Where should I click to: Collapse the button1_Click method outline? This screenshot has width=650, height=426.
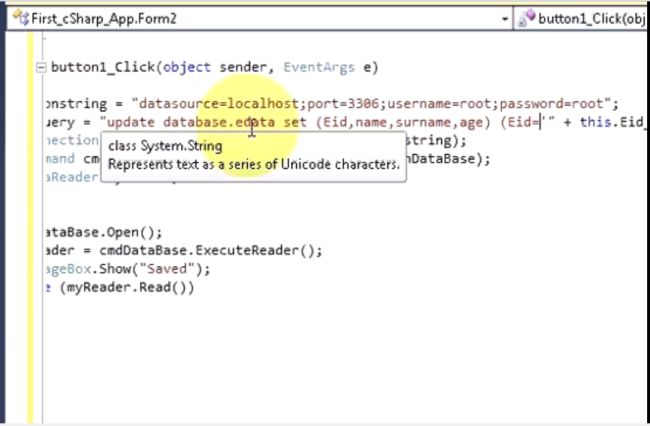[41, 68]
